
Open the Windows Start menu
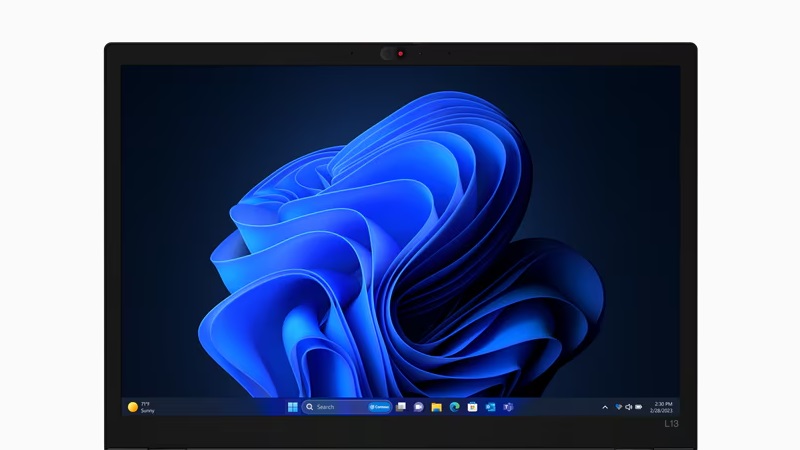(x=292, y=407)
